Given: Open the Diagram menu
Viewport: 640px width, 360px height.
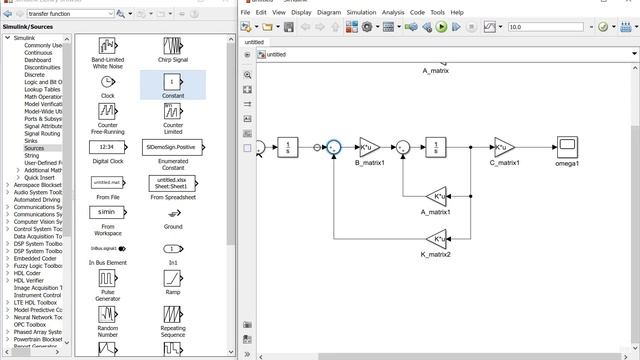Looking at the screenshot, I should [x=329, y=12].
